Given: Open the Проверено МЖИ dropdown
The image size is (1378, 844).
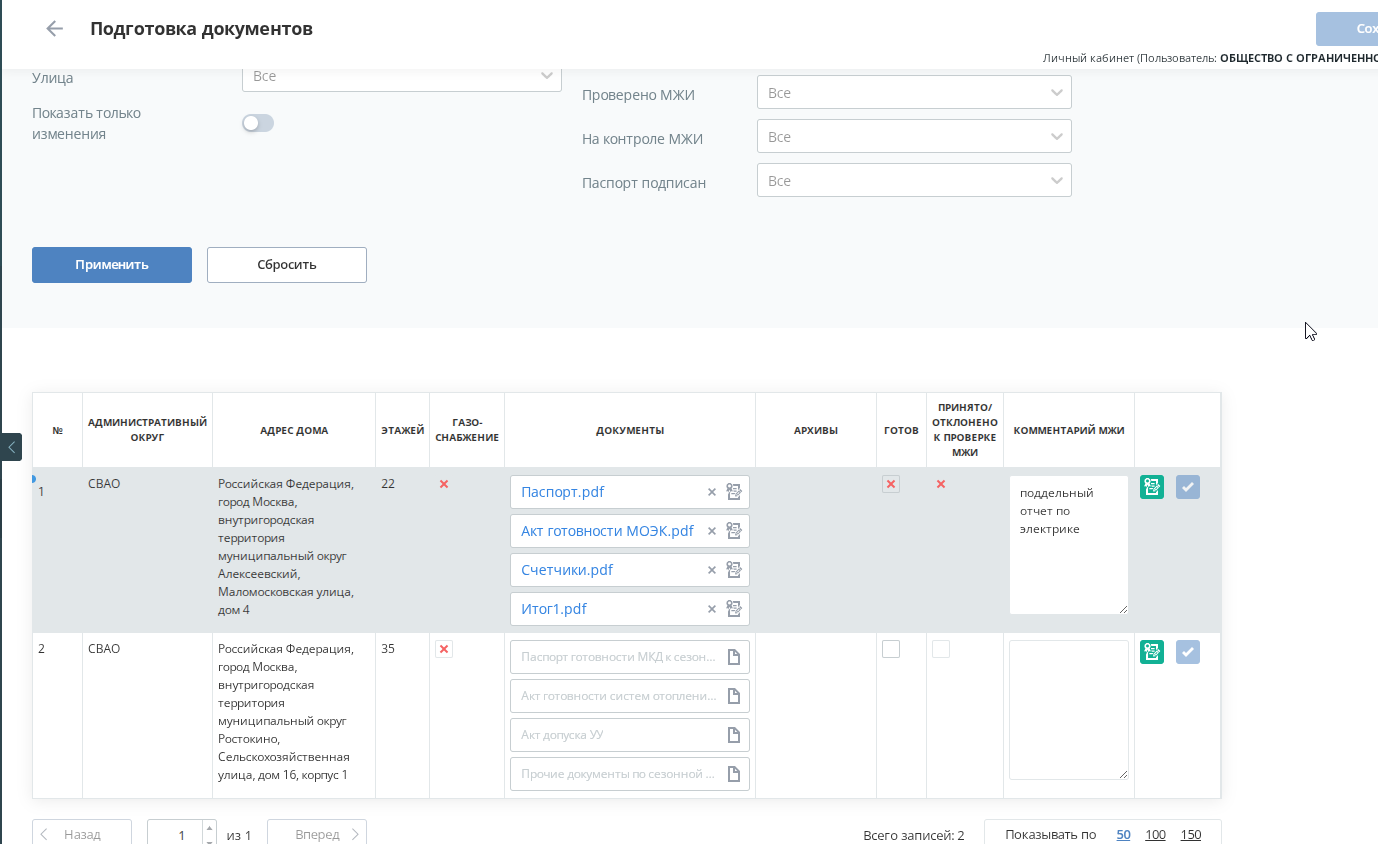Looking at the screenshot, I should [x=914, y=93].
